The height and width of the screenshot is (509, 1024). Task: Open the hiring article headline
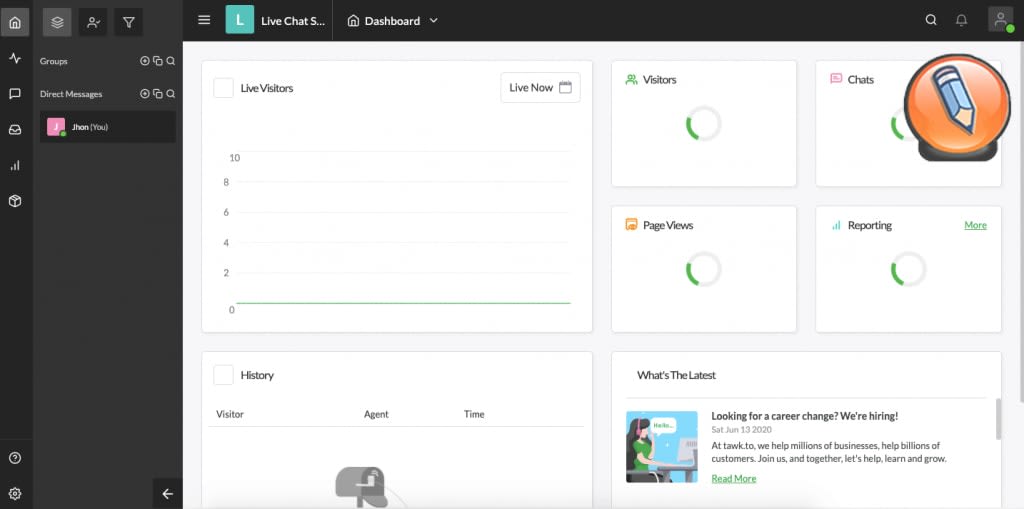(805, 416)
